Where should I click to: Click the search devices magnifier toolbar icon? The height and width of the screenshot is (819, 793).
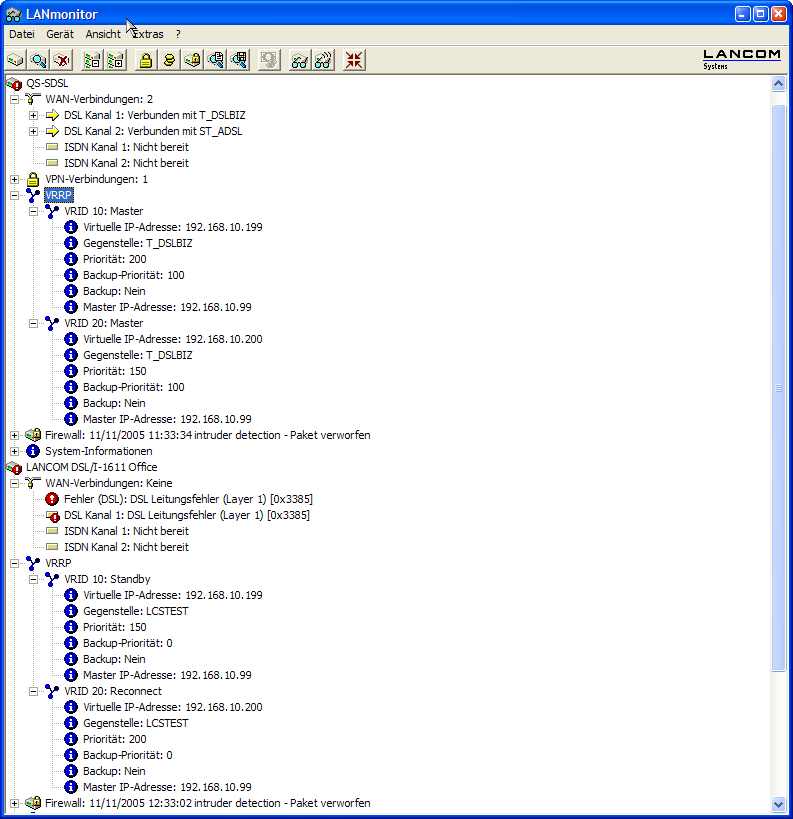39,61
